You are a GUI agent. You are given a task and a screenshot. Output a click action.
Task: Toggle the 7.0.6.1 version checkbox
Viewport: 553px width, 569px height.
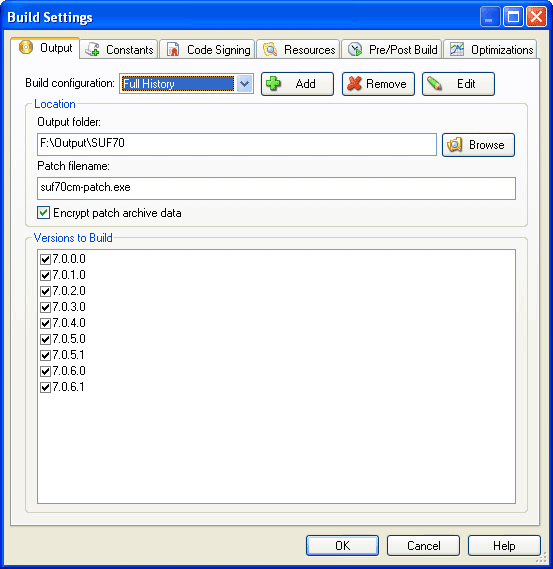tap(45, 387)
